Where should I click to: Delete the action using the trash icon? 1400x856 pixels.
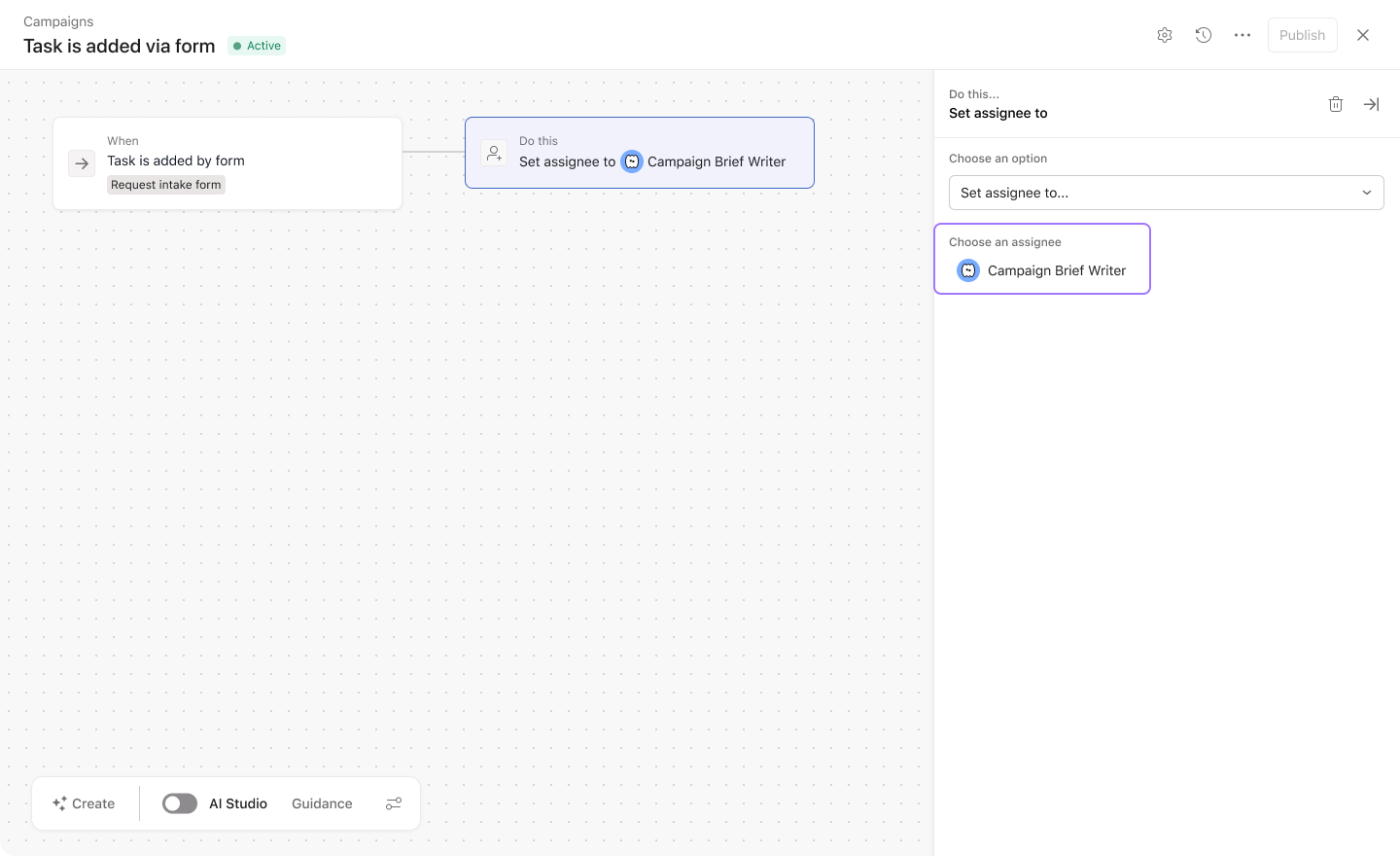[1336, 104]
